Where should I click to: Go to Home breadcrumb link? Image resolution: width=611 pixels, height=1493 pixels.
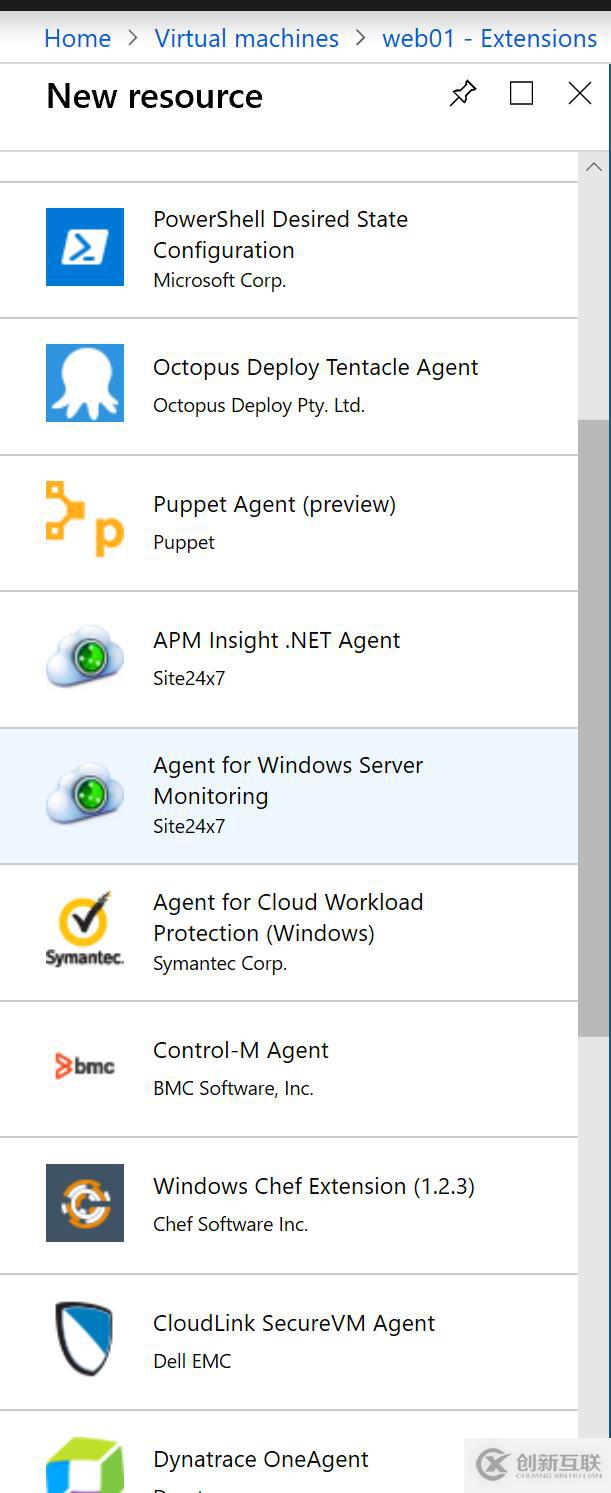(77, 39)
